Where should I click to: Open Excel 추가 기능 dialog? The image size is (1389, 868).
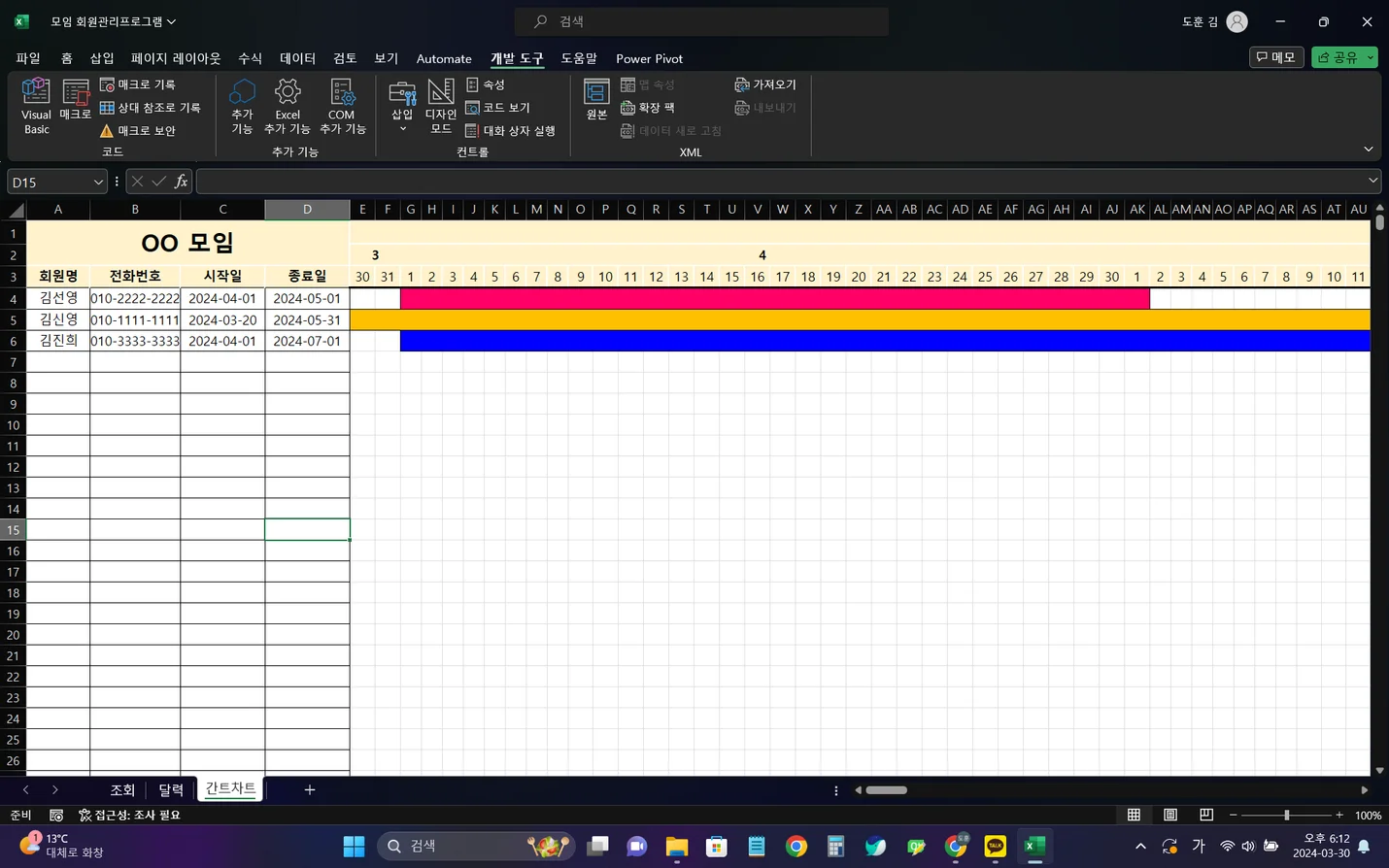[x=288, y=107]
